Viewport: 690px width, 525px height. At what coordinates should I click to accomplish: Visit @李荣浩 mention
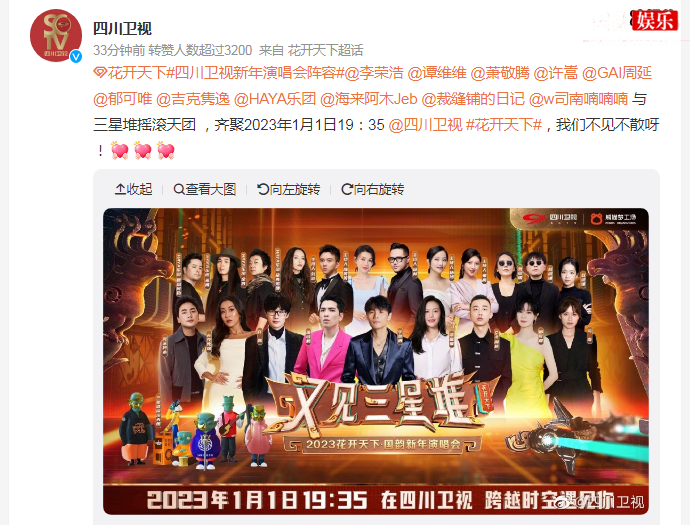[374, 73]
